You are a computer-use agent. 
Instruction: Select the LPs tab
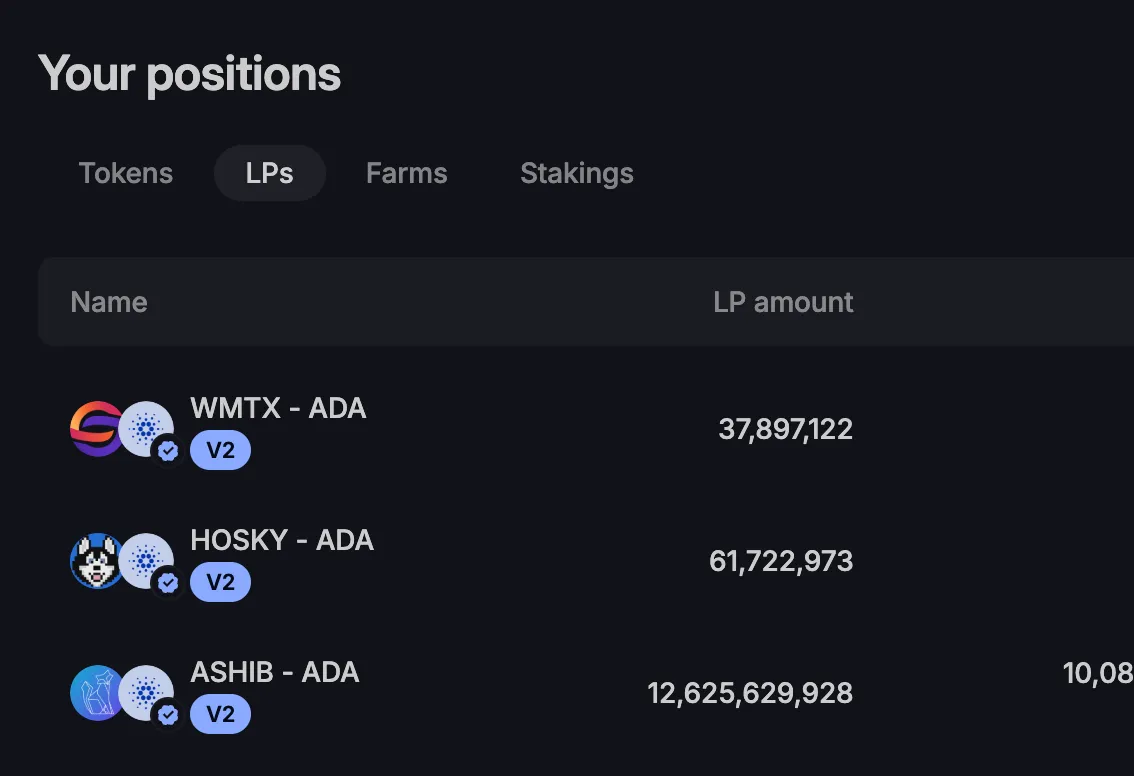click(270, 173)
